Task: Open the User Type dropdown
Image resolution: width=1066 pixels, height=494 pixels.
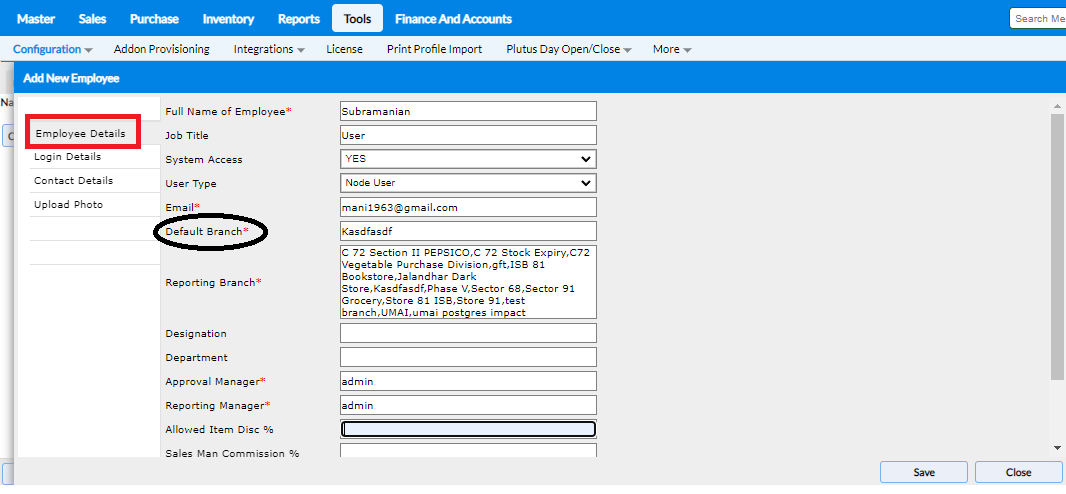Action: (468, 183)
